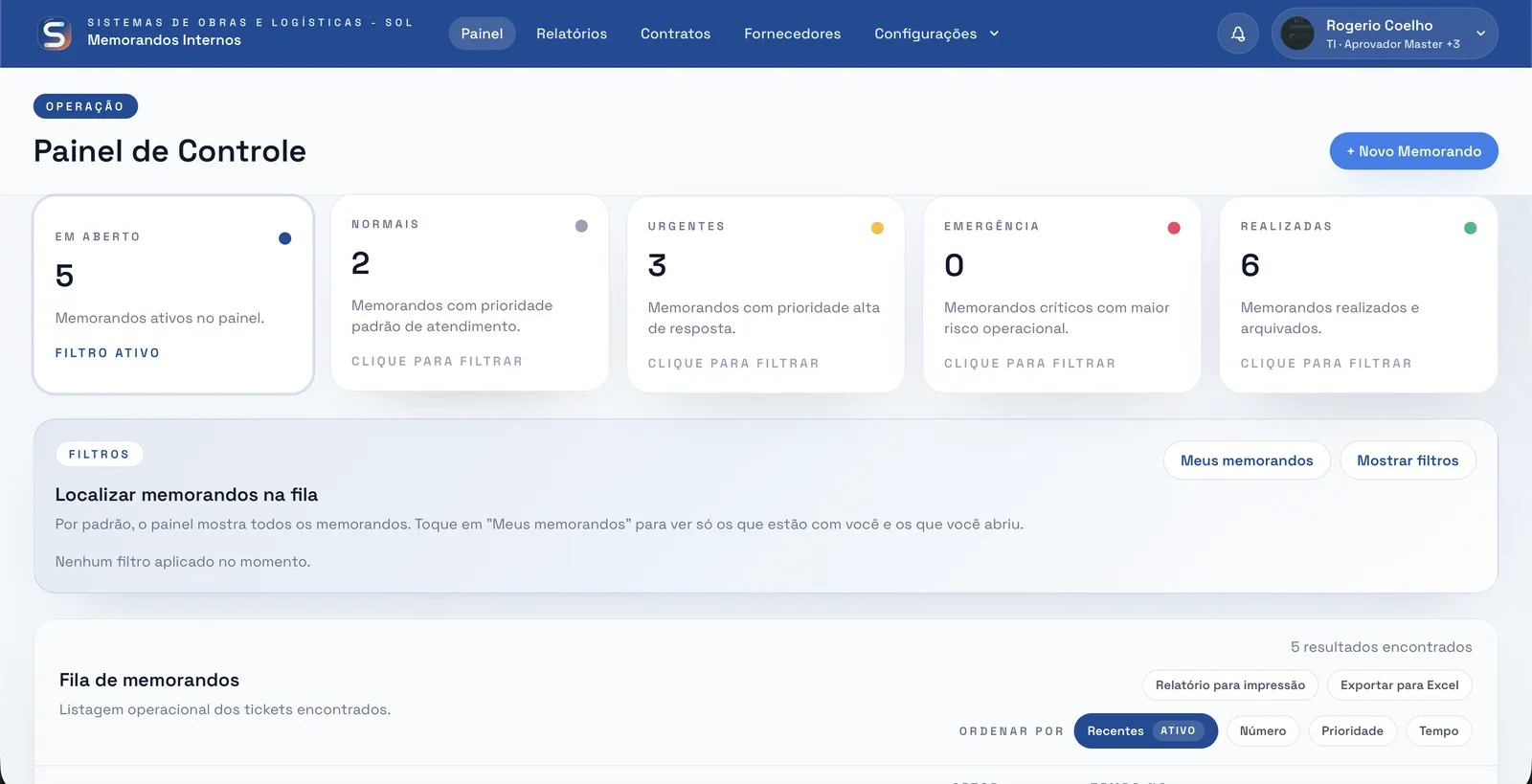Image resolution: width=1532 pixels, height=784 pixels.
Task: Sort the queue by Prioridade
Action: coord(1352,730)
